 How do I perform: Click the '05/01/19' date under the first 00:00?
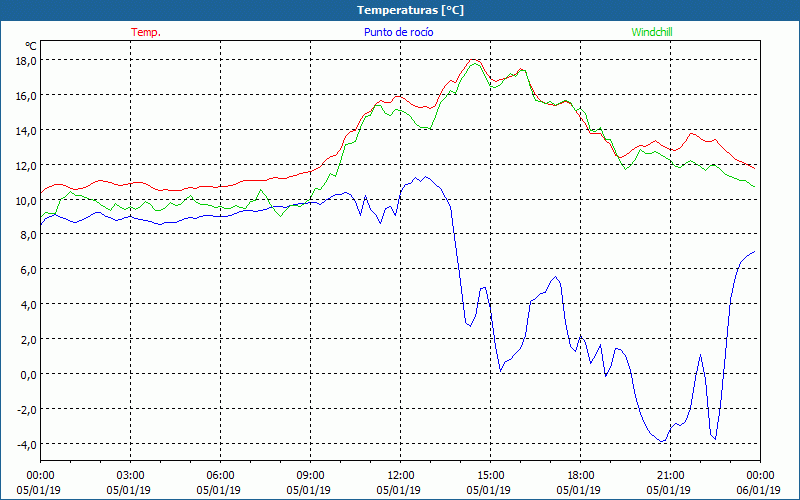click(x=39, y=490)
